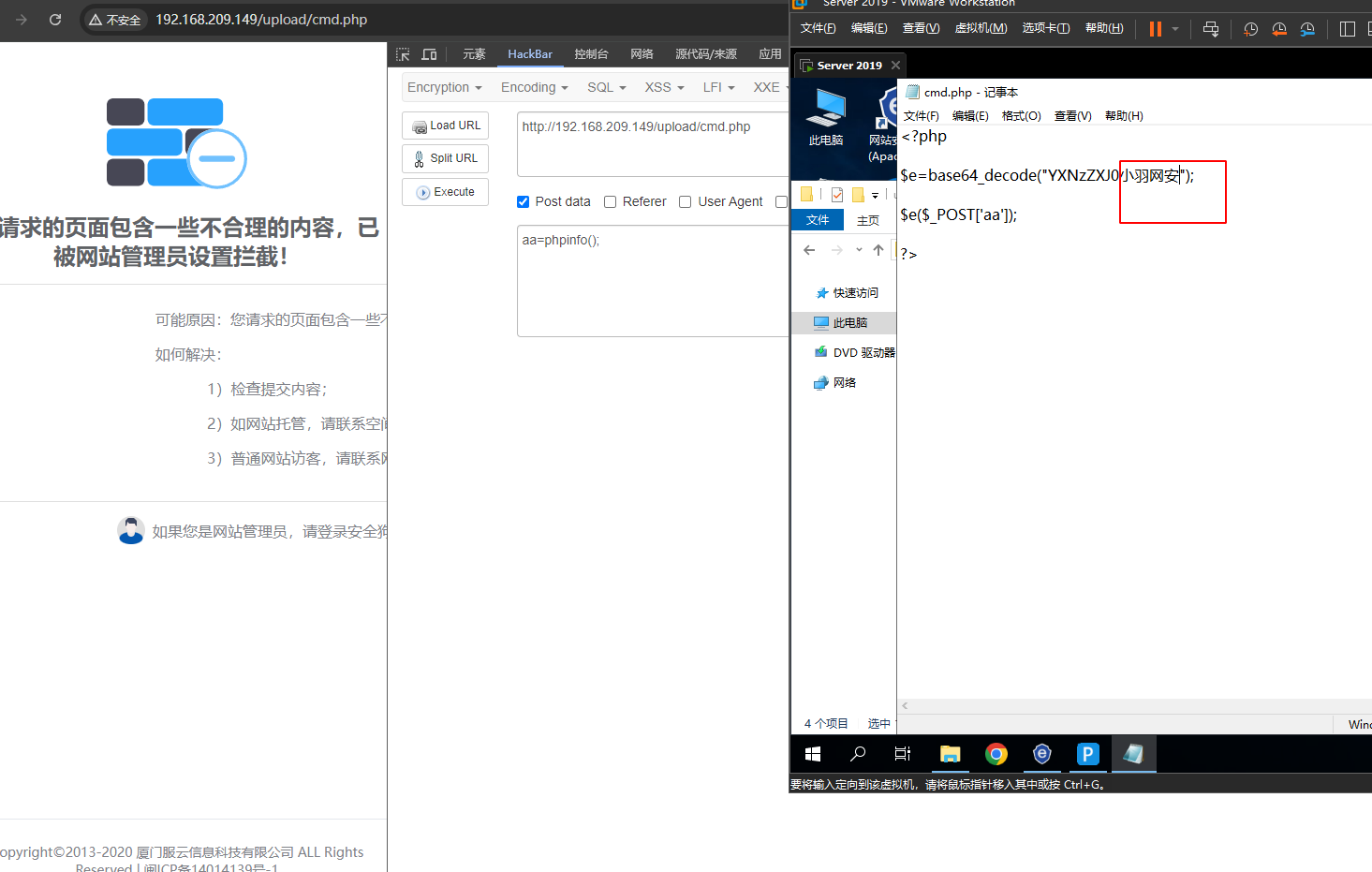Image resolution: width=1372 pixels, height=872 pixels.
Task: Check the User Agent checkbox
Action: [686, 201]
